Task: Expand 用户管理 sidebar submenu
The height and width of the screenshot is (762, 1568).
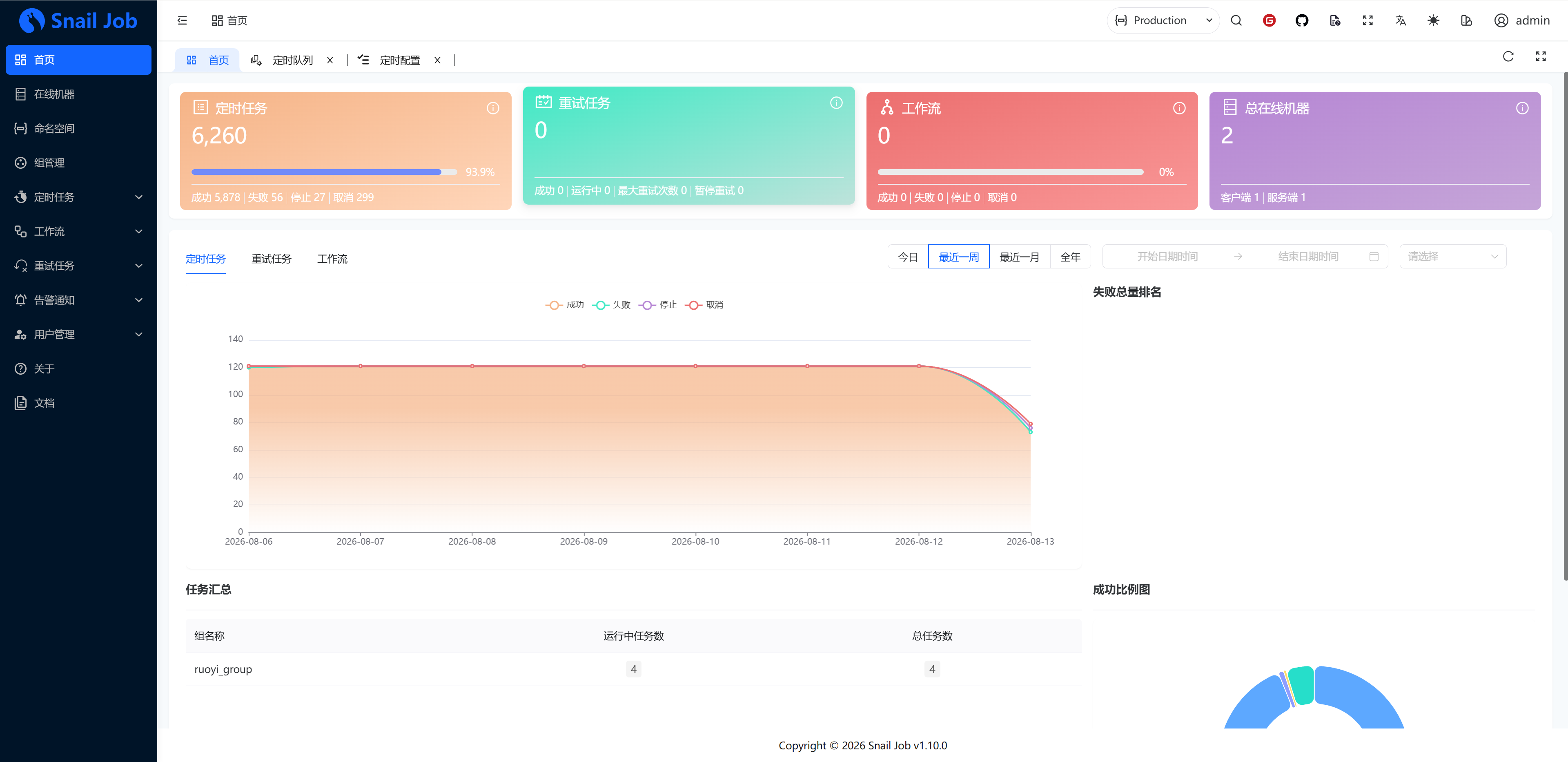Action: (78, 334)
